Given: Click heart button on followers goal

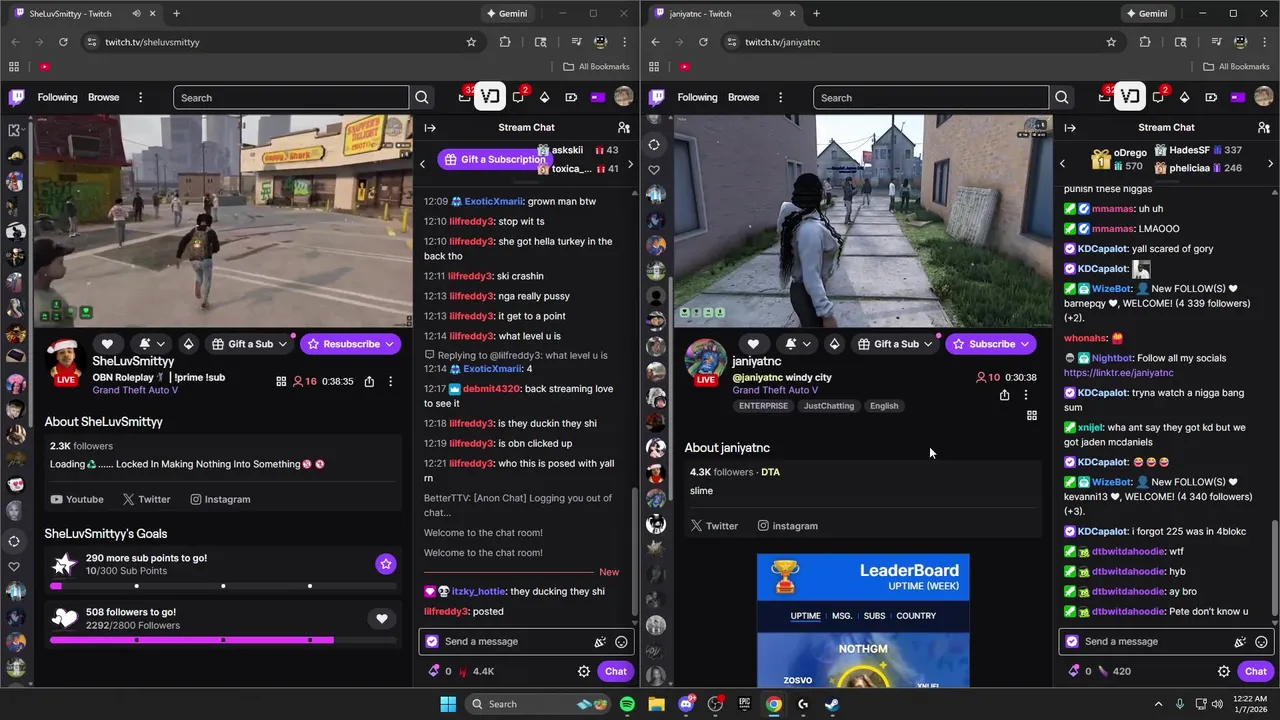Looking at the screenshot, I should (381, 619).
